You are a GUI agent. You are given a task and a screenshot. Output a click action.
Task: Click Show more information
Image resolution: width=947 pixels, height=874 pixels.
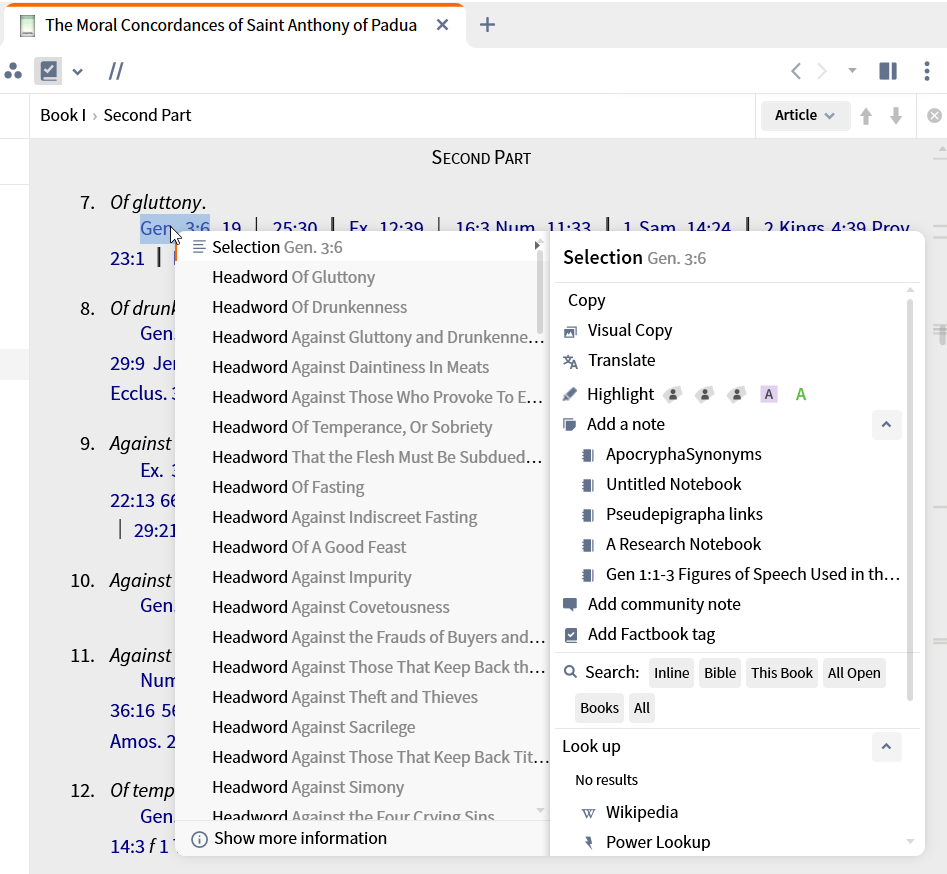[x=300, y=838]
